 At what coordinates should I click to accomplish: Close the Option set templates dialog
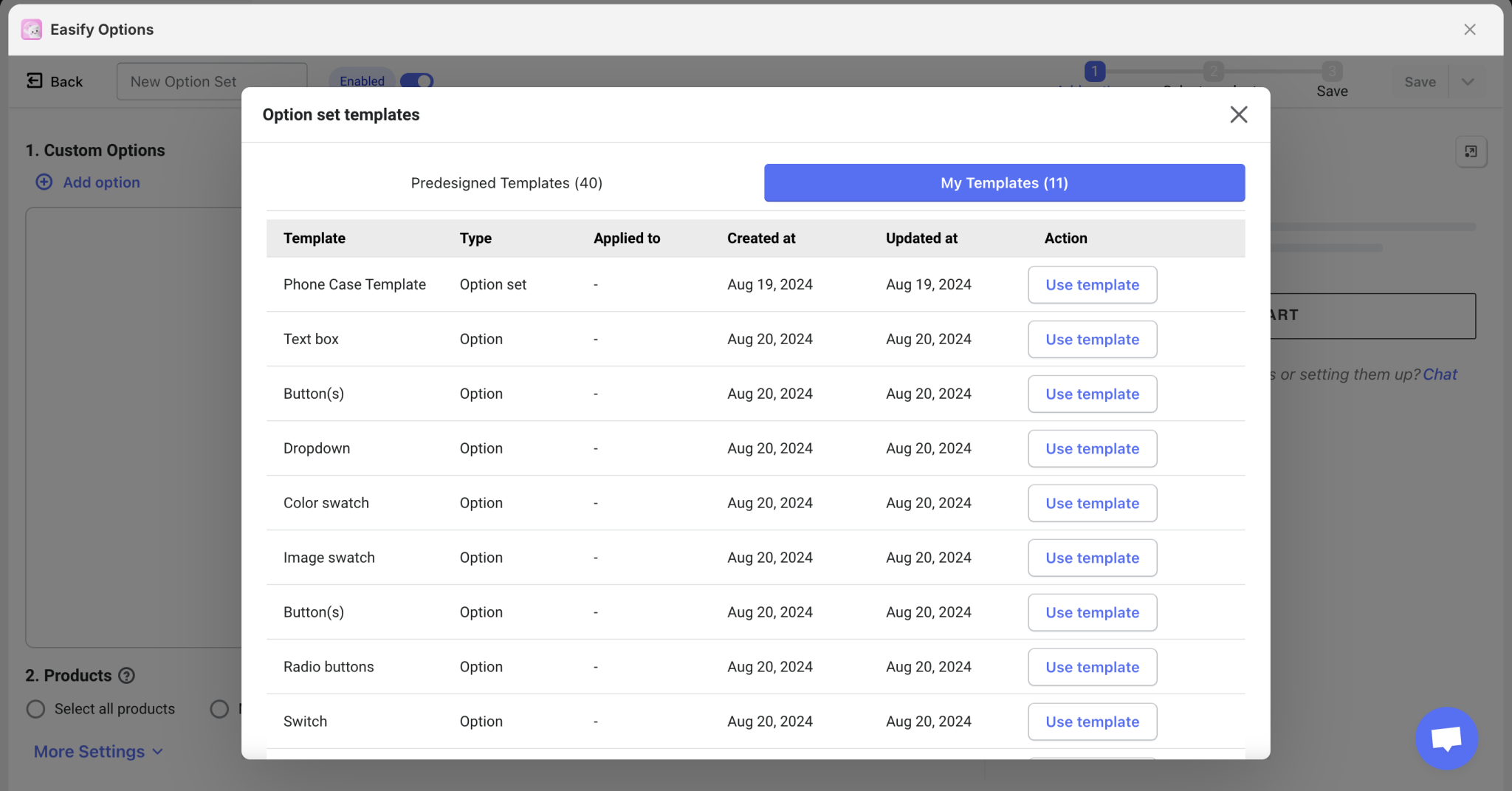click(1238, 114)
